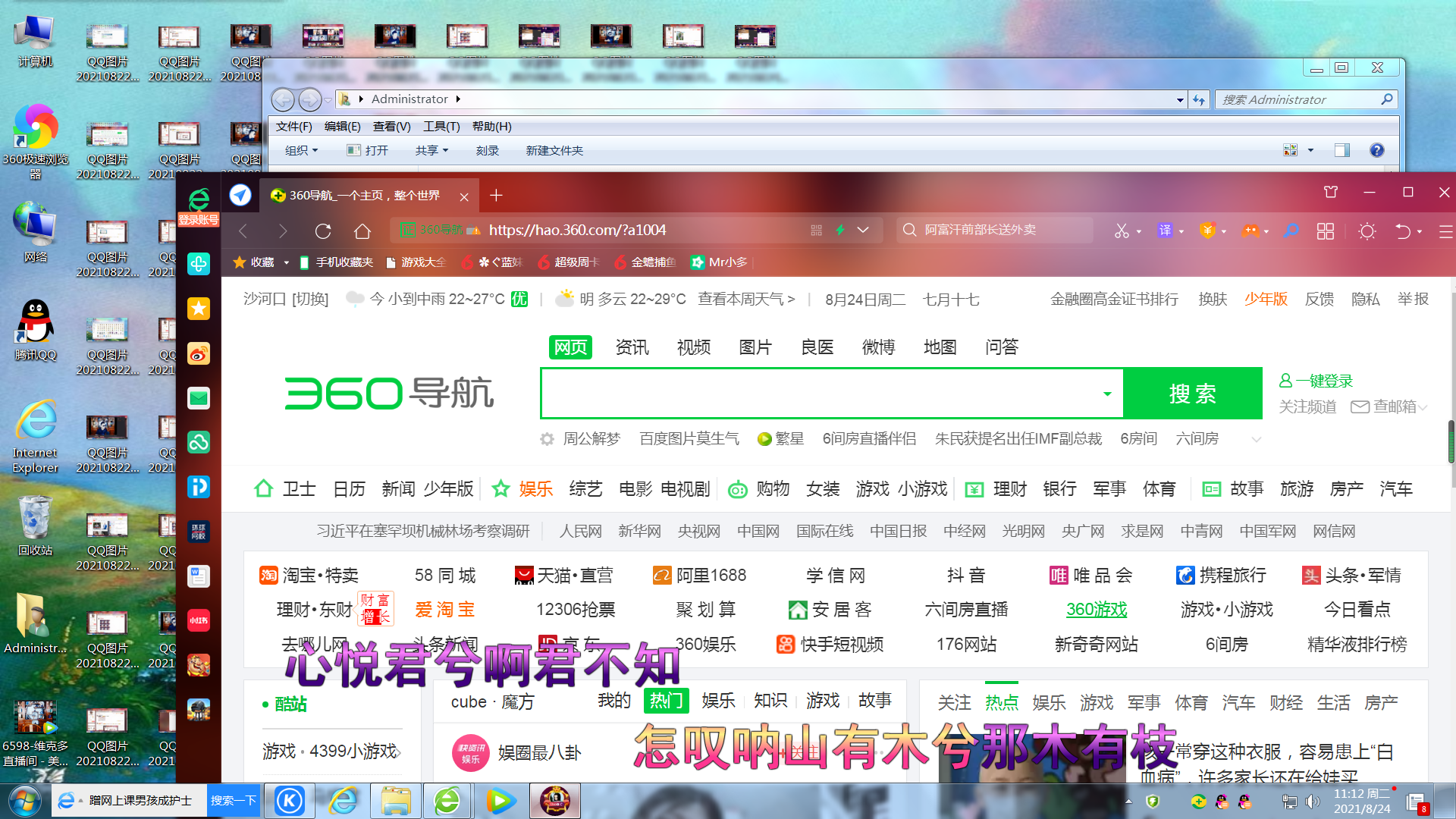Screen dimensions: 1456x819
Task: Open the QR code icon in address bar
Action: pos(816,231)
